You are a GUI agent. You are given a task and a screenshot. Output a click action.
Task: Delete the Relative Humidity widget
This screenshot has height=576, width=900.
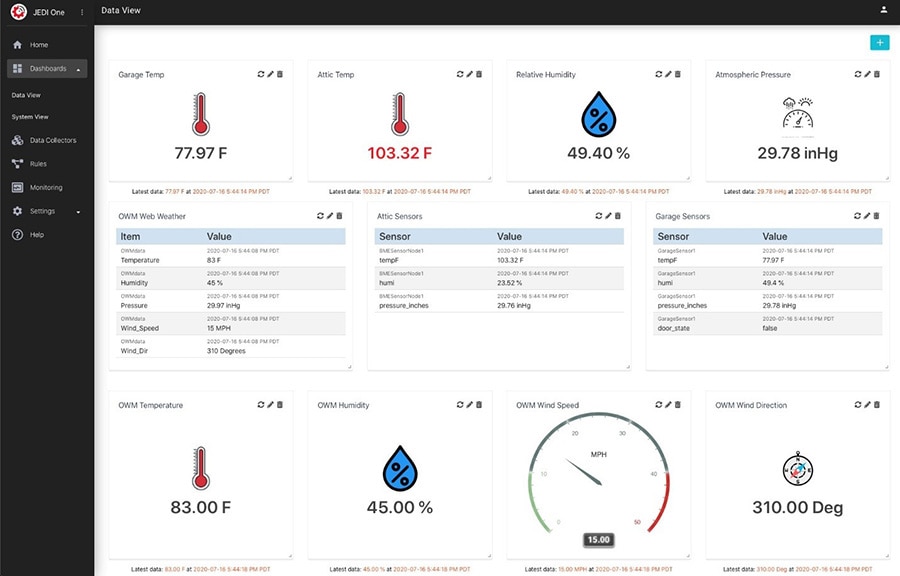[679, 74]
